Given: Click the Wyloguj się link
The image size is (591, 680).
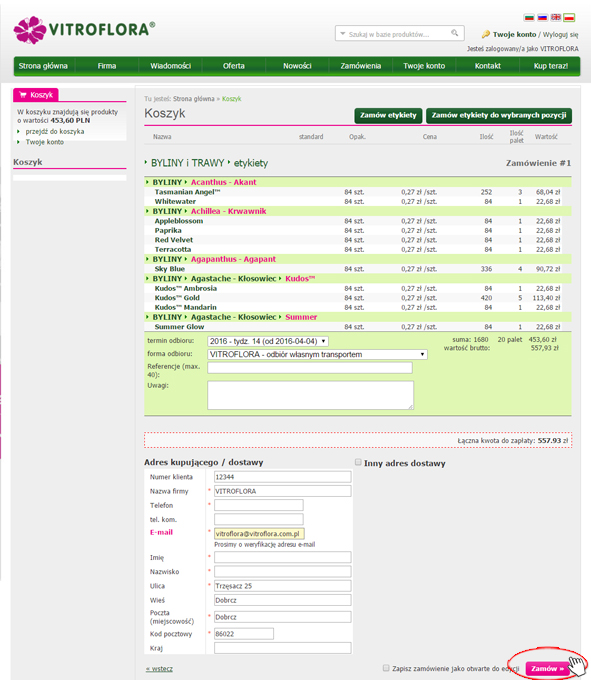Looking at the screenshot, I should pyautogui.click(x=561, y=35).
